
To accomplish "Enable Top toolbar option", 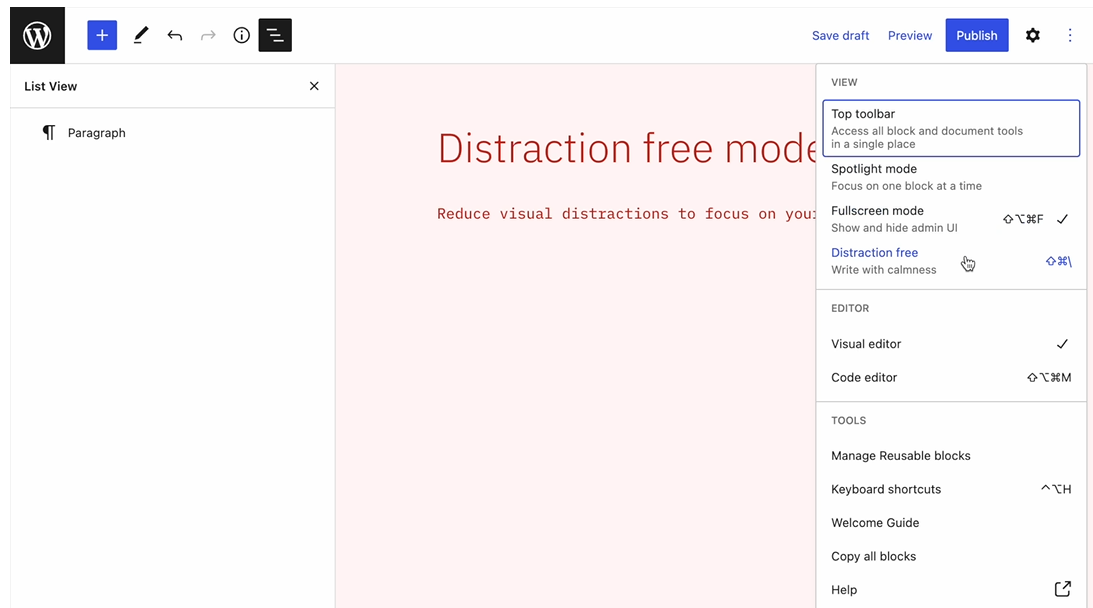I will (x=950, y=128).
